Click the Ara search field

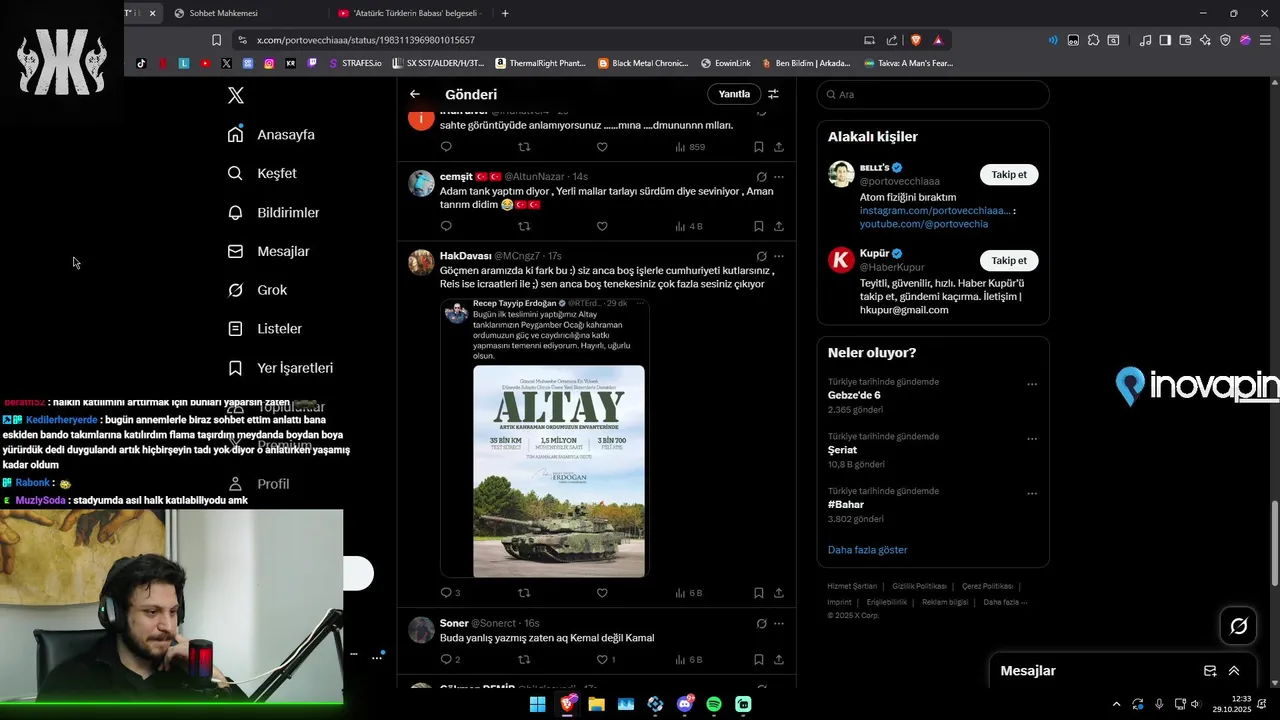point(933,94)
